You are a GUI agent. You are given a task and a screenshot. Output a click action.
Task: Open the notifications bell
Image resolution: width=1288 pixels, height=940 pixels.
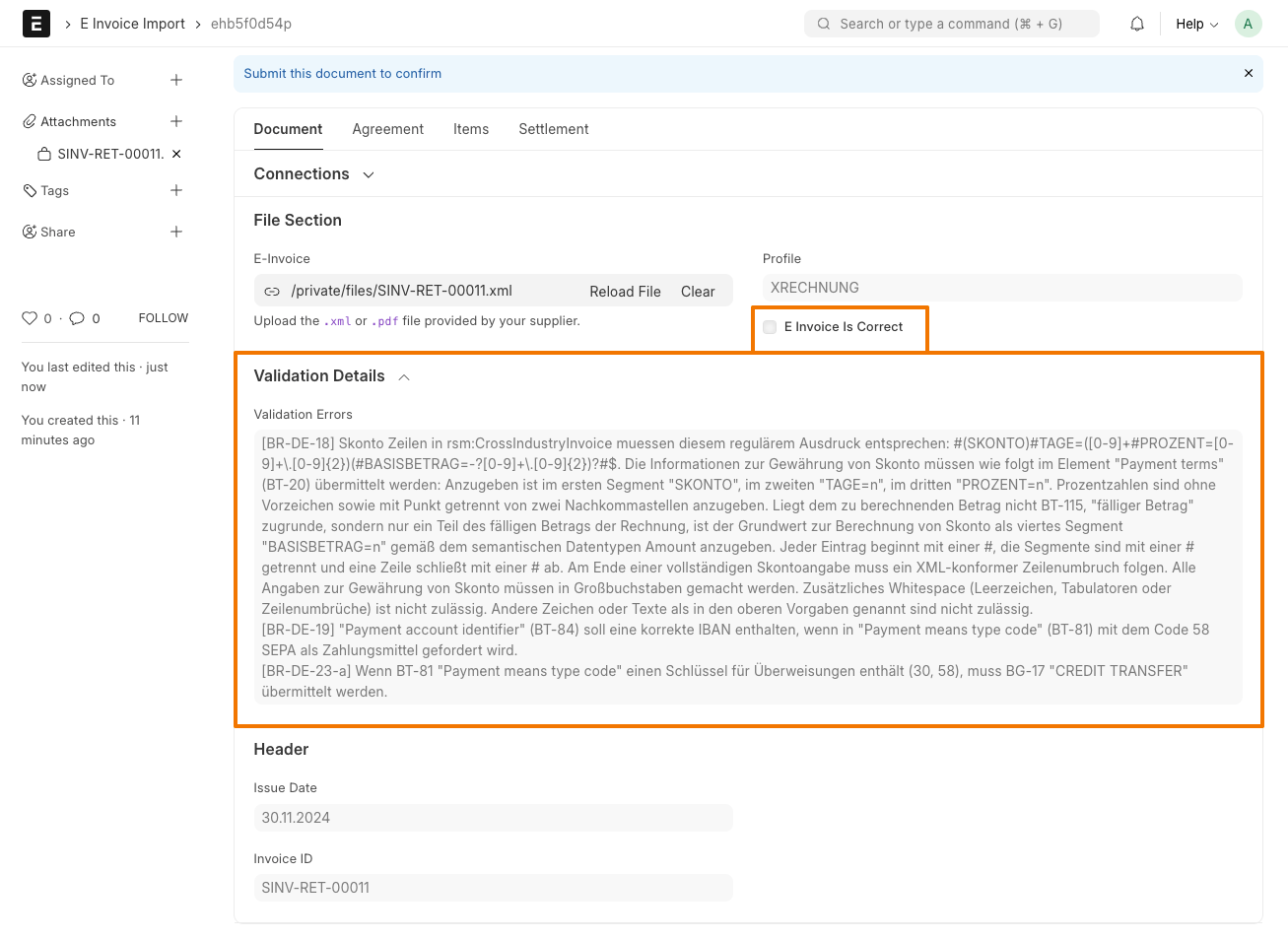(1137, 24)
